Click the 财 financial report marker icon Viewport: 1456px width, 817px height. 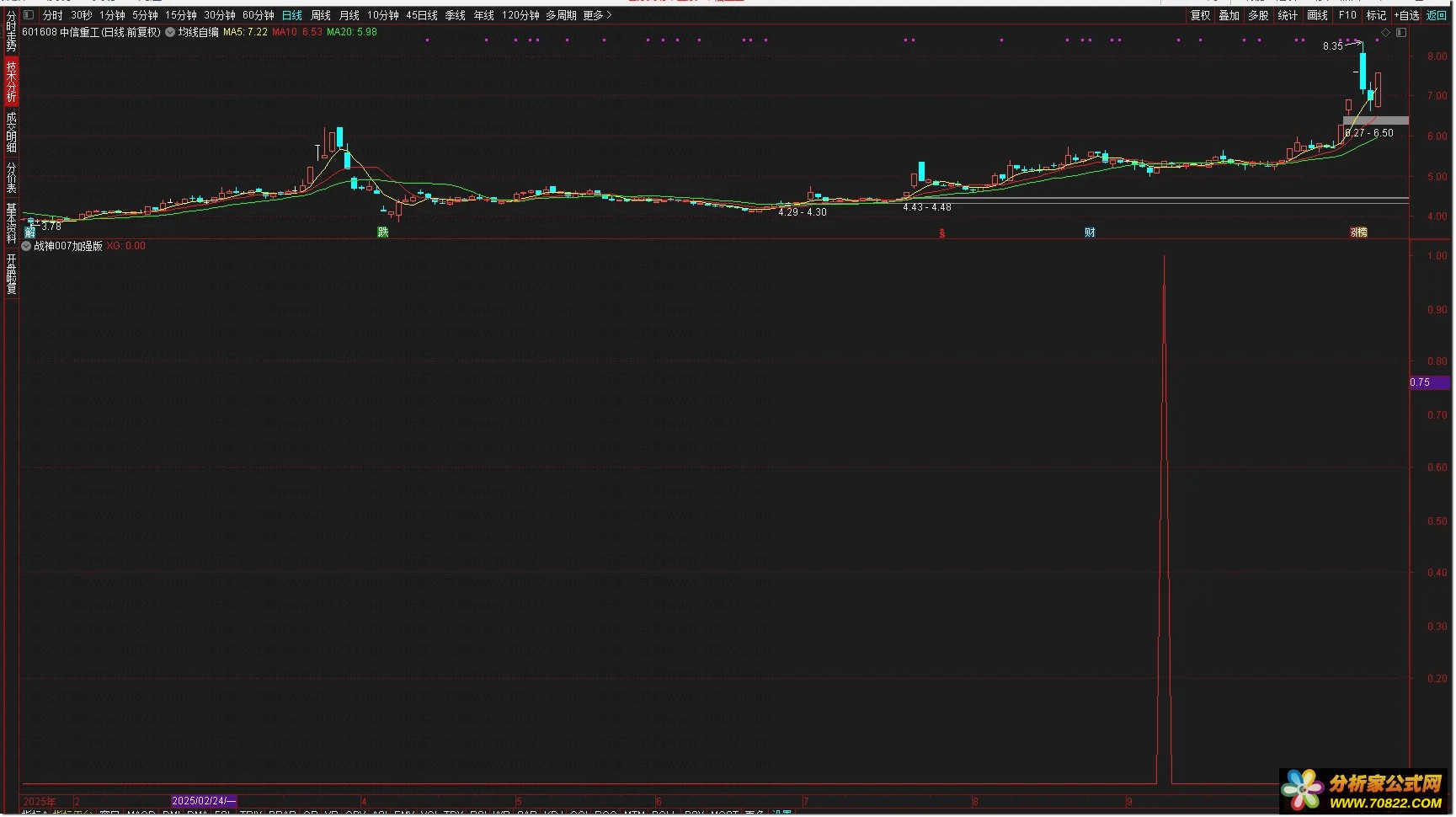click(1090, 232)
